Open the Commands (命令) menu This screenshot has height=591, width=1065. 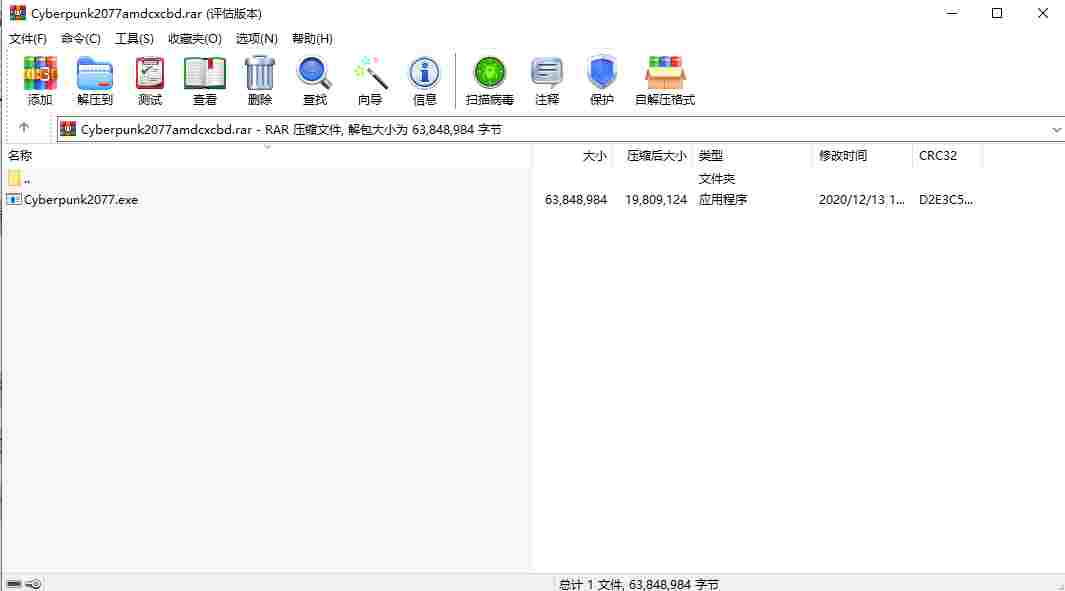click(81, 39)
